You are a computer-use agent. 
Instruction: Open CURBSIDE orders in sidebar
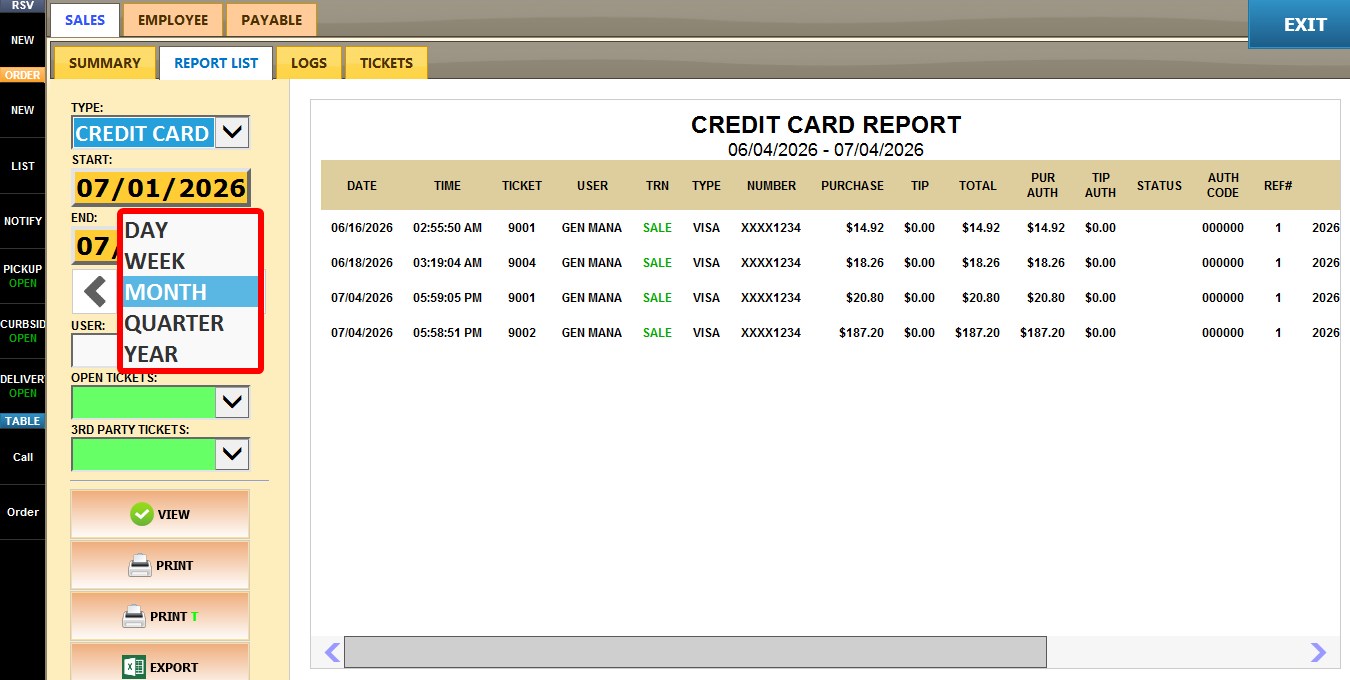pos(22,331)
